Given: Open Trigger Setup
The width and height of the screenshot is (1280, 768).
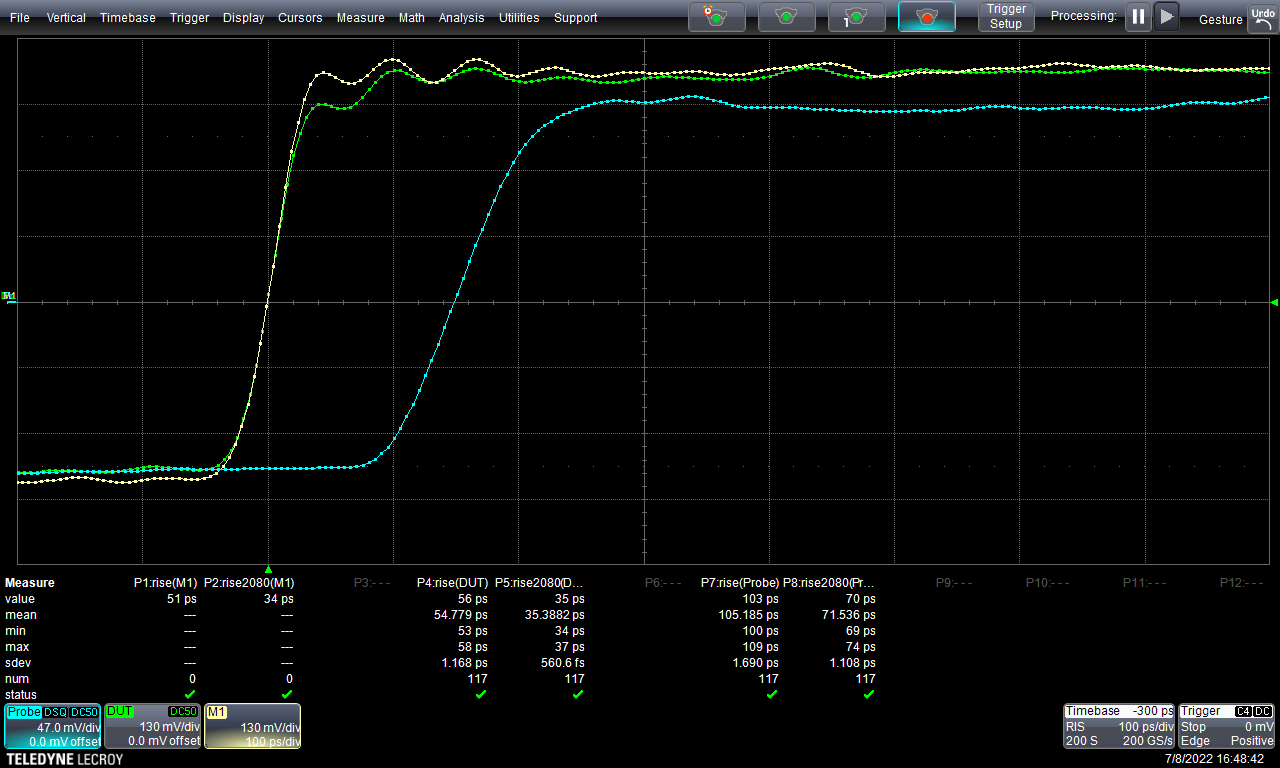Looking at the screenshot, I should pos(1006,16).
